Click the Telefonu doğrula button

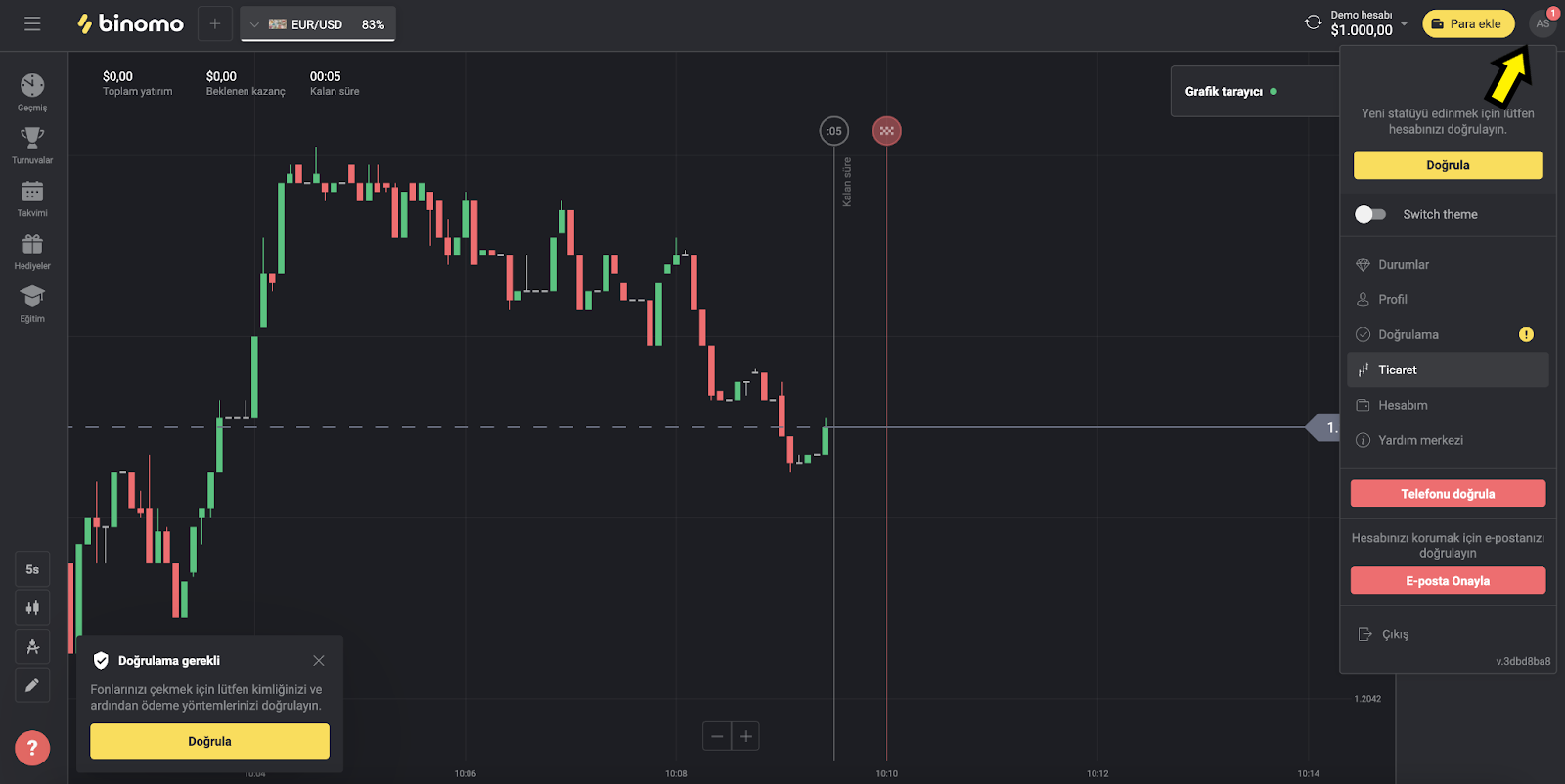1448,494
